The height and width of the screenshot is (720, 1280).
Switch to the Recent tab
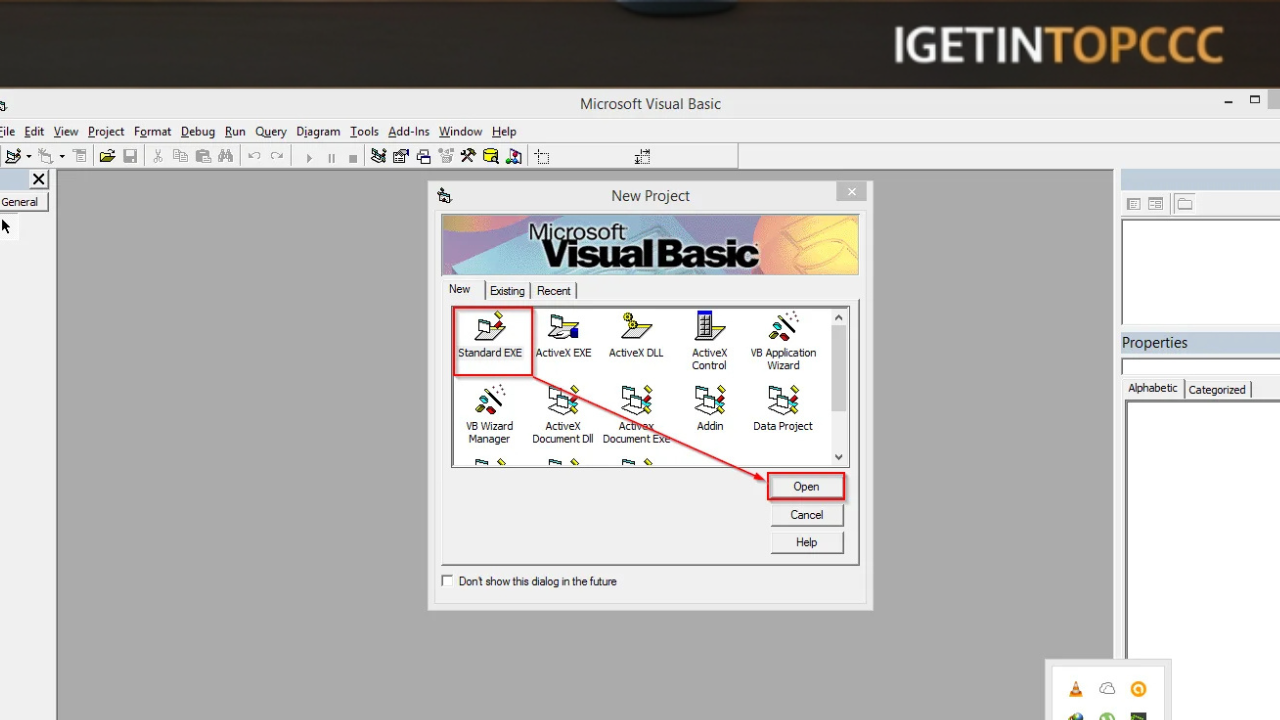coord(553,291)
